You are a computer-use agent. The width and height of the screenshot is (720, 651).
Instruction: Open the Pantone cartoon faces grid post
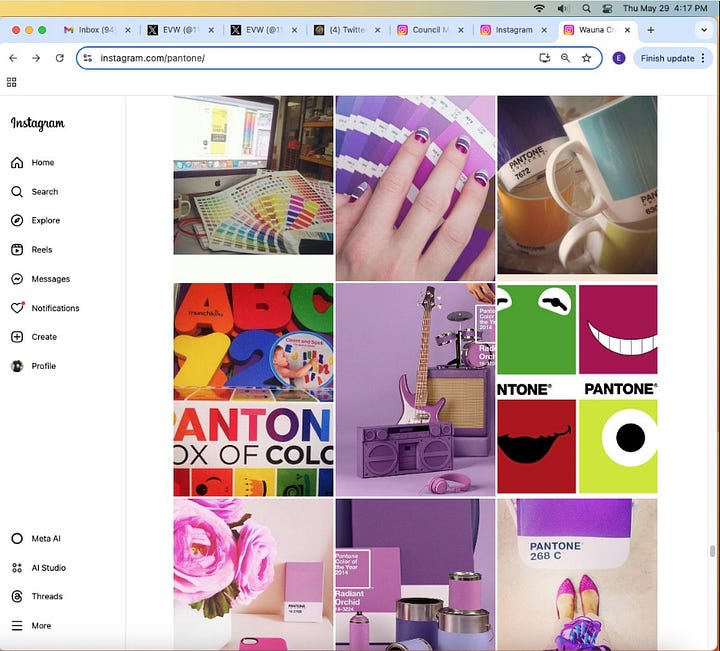click(x=577, y=389)
